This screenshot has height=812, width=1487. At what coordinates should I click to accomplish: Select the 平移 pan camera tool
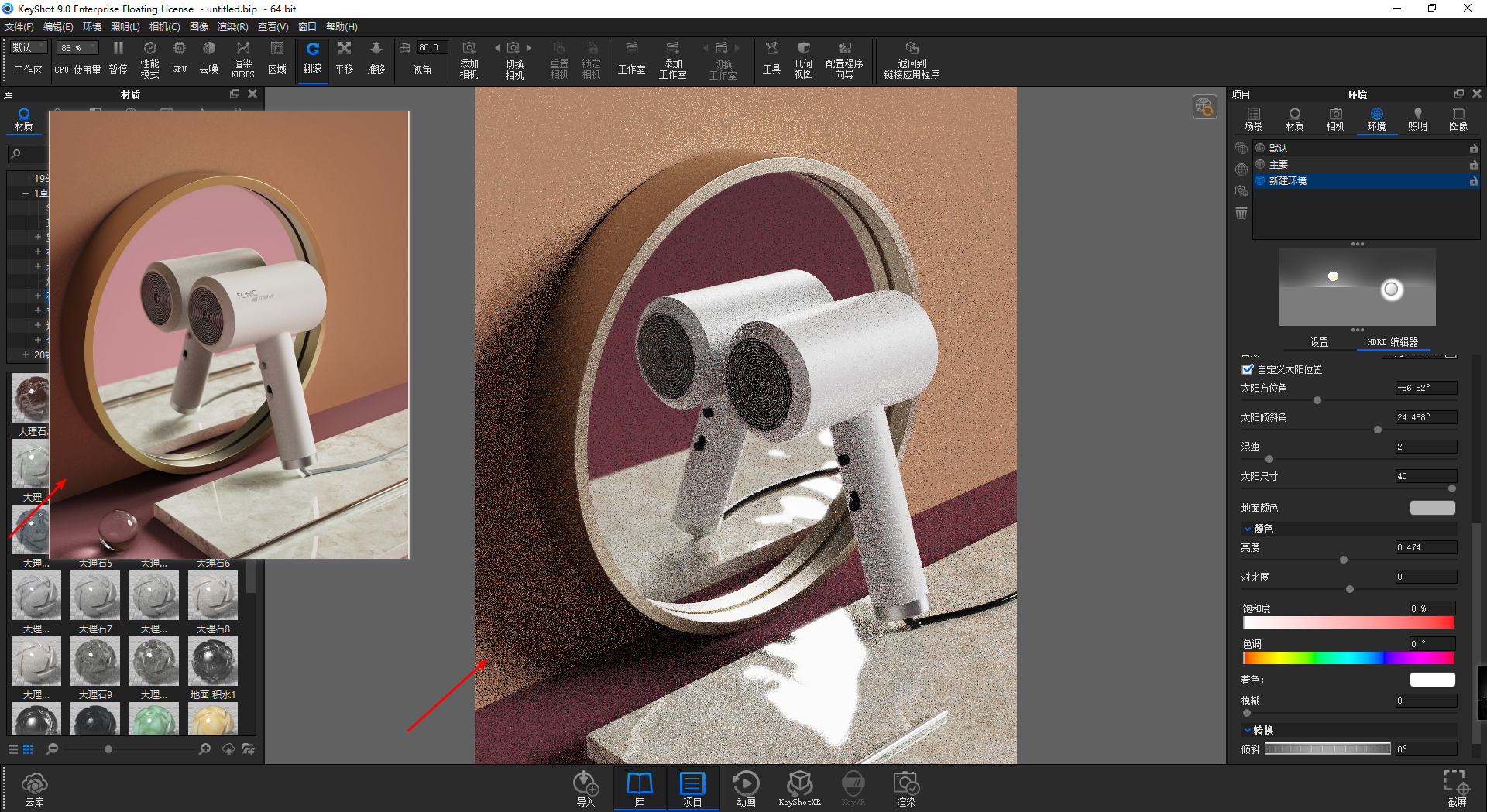pyautogui.click(x=344, y=58)
